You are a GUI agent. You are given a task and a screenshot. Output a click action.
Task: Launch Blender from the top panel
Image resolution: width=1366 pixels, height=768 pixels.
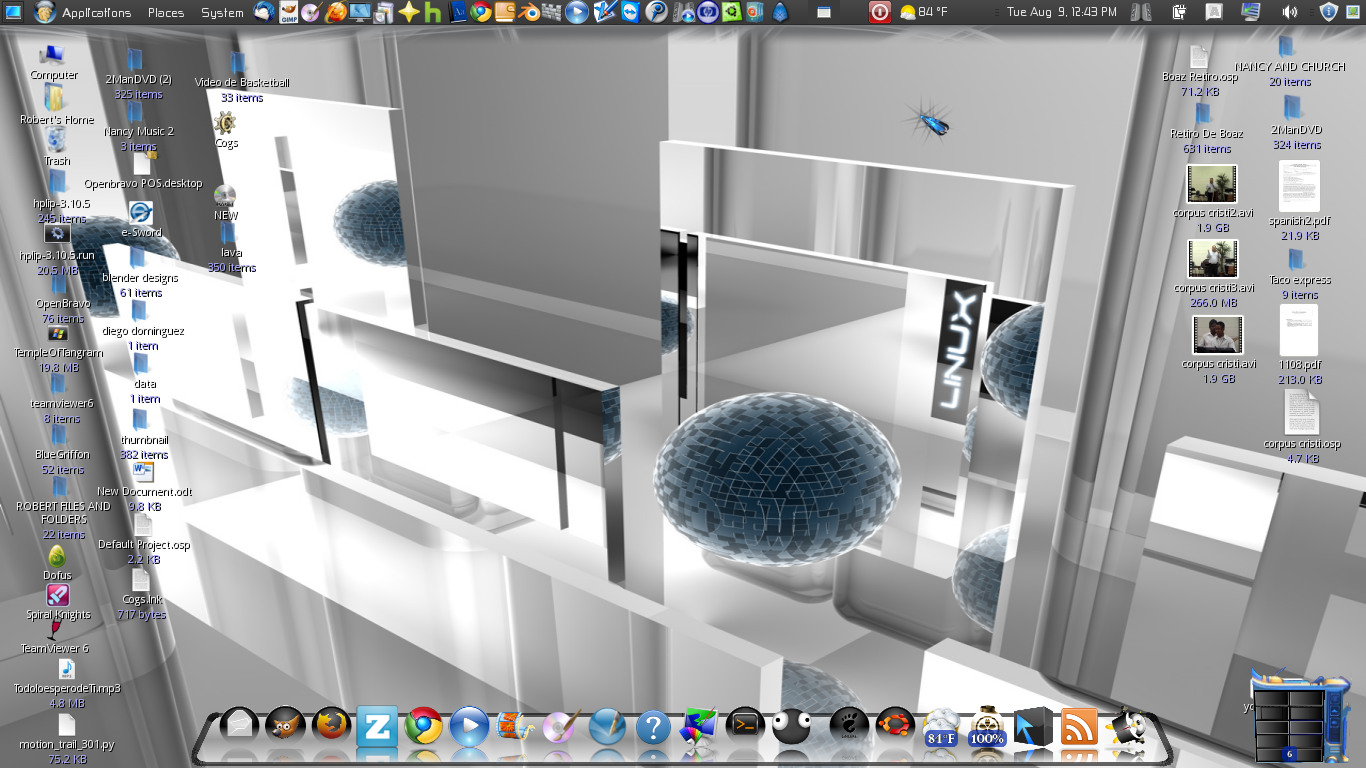(x=529, y=12)
